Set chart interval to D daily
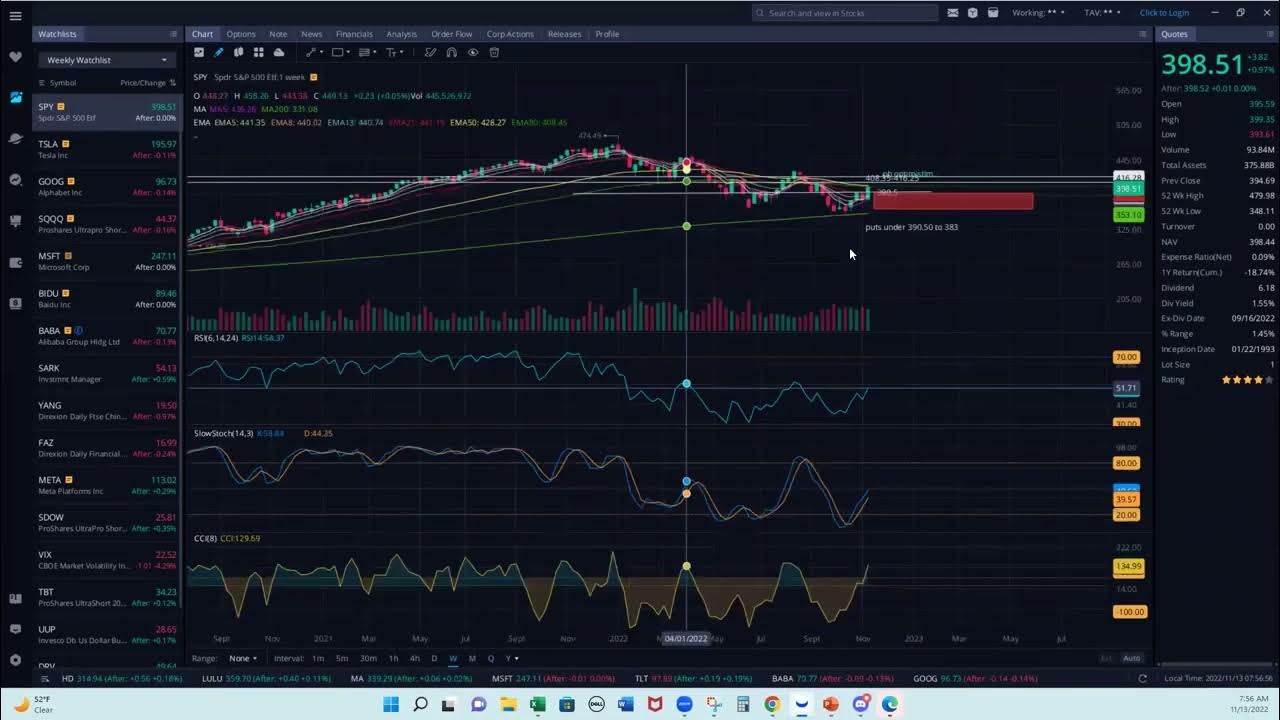Viewport: 1280px width, 720px height. (x=434, y=658)
